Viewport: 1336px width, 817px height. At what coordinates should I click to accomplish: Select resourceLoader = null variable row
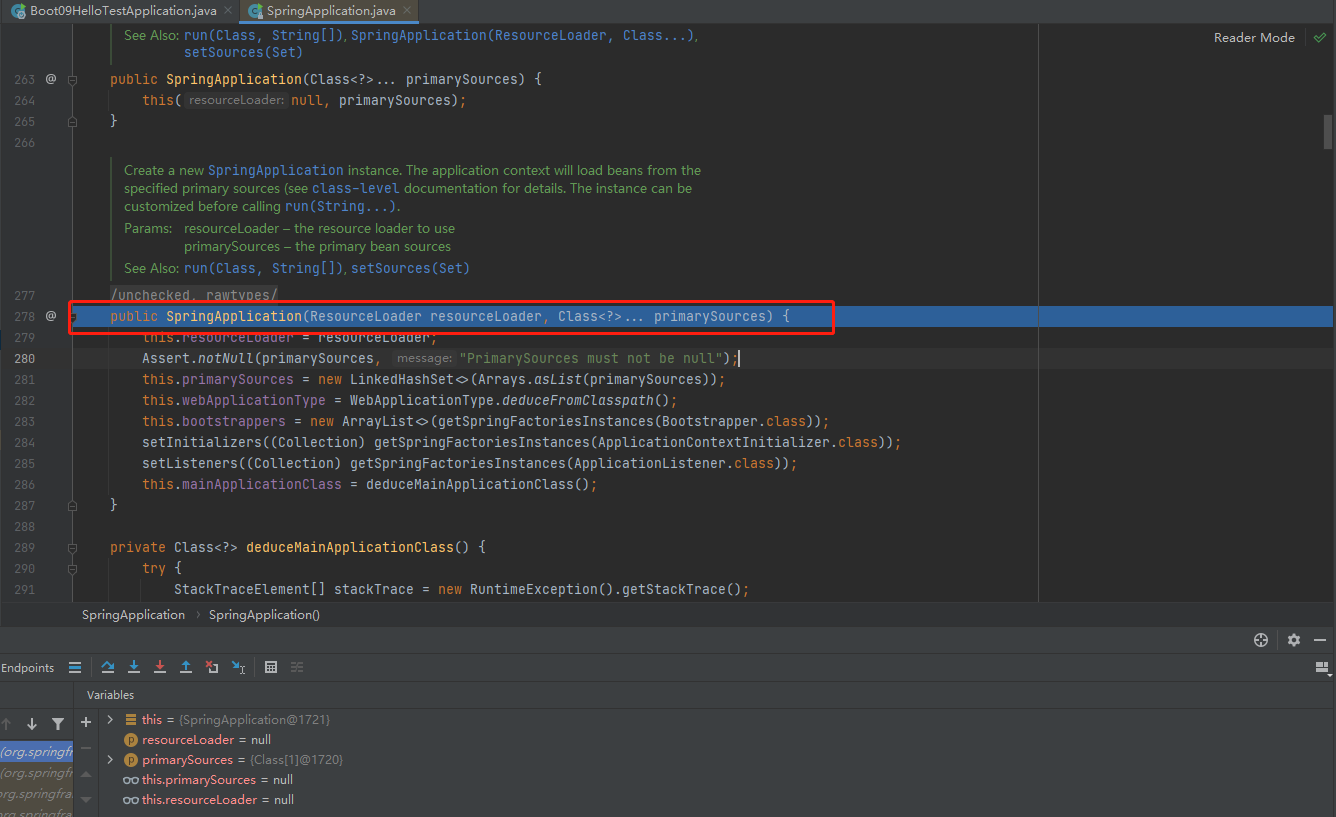pos(206,740)
